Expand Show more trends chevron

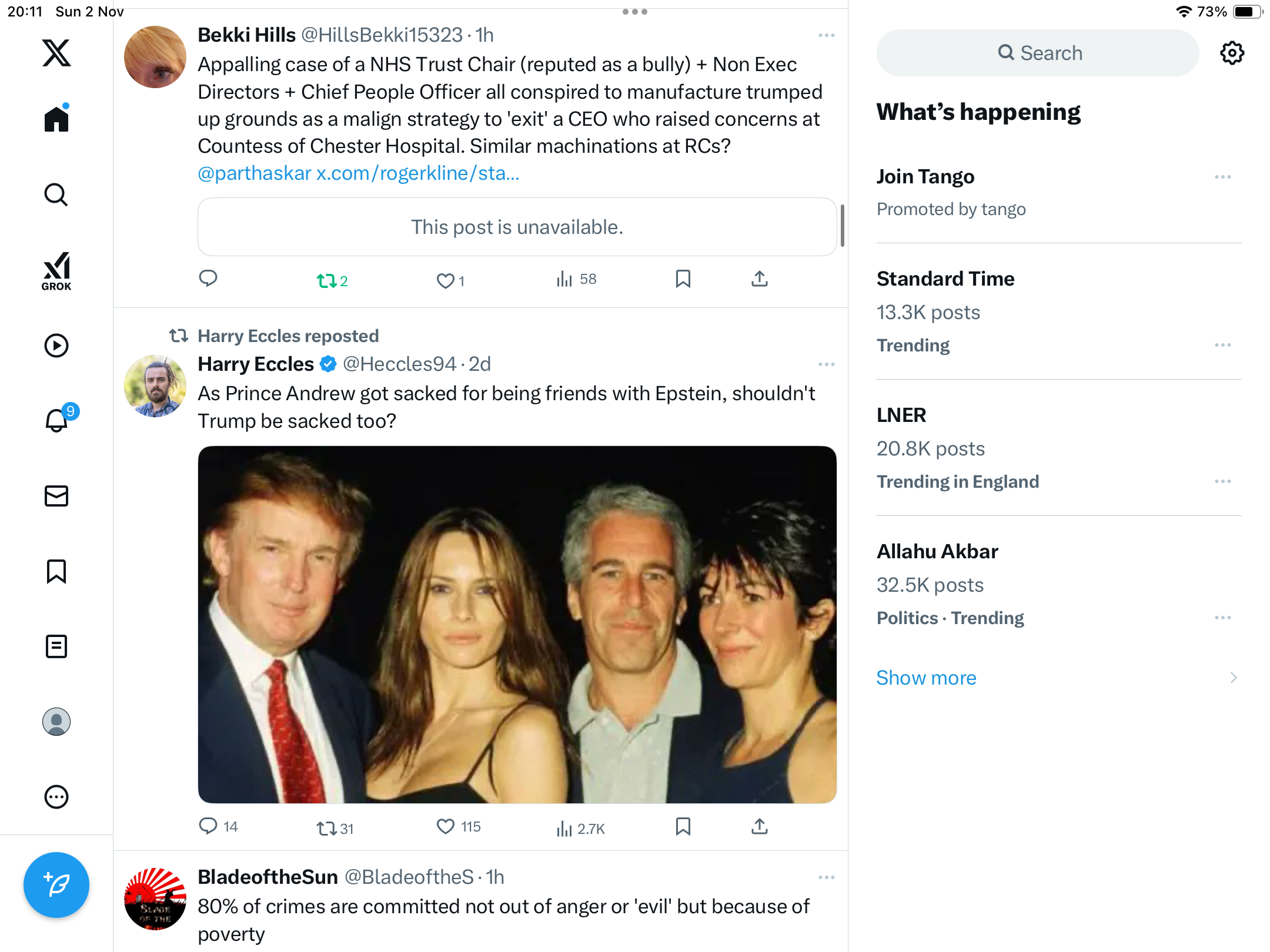click(x=1233, y=678)
